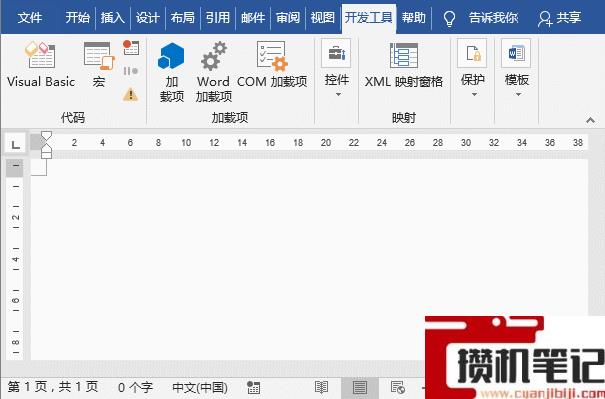
Task: Click the vertical ruler at 4
Action: (15, 259)
